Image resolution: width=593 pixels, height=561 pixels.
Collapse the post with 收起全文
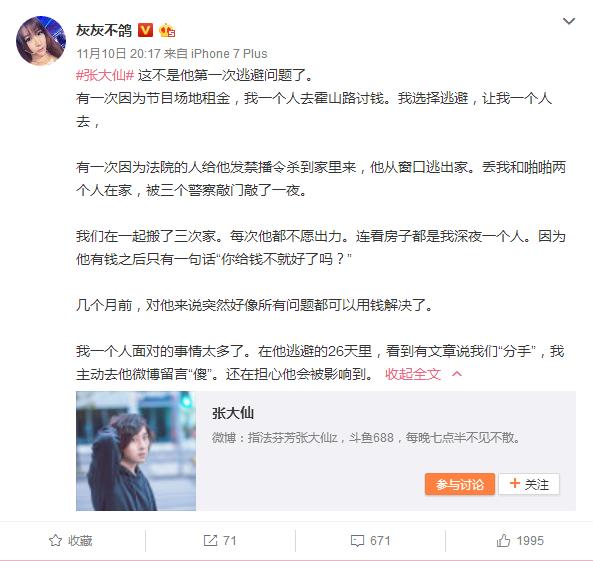click(413, 374)
